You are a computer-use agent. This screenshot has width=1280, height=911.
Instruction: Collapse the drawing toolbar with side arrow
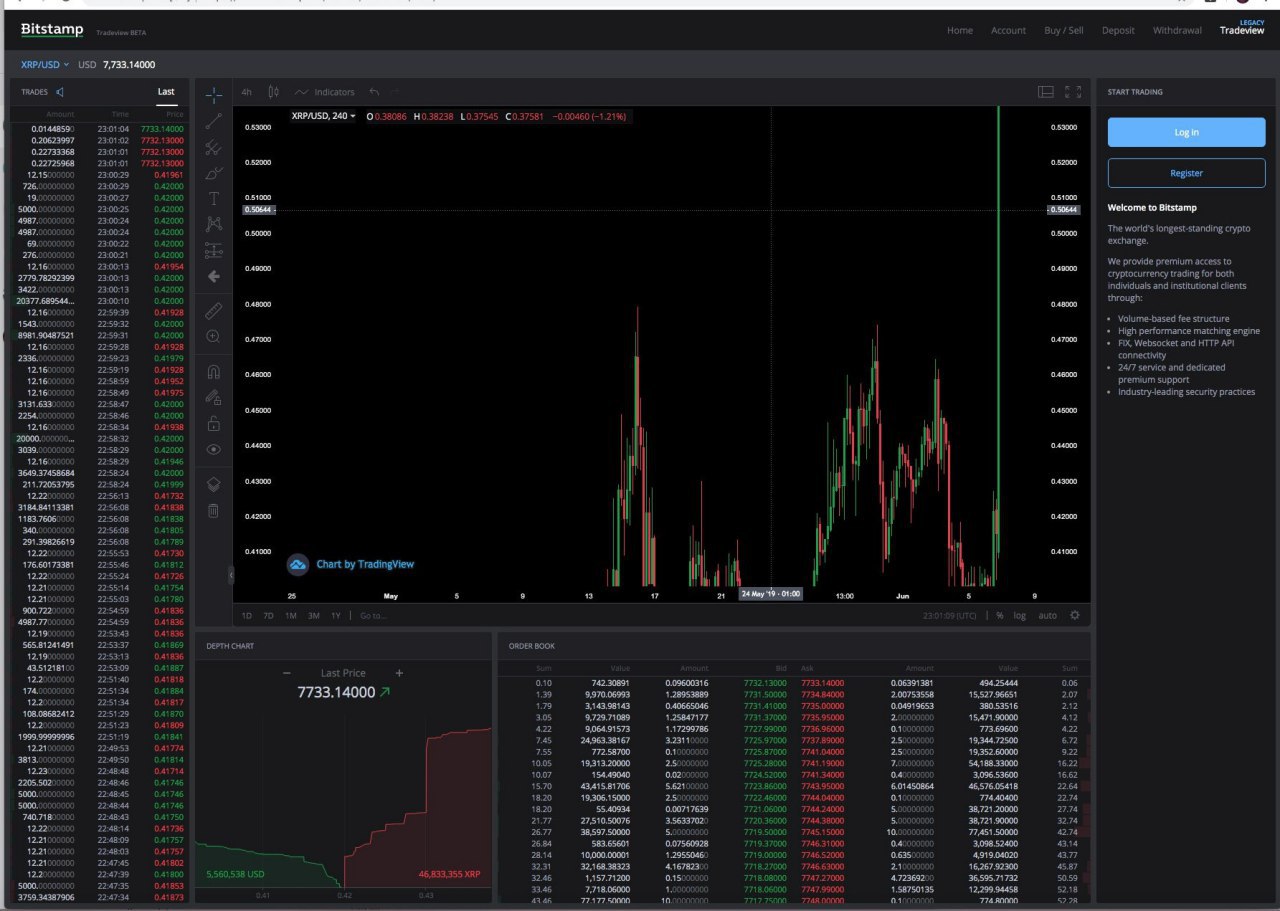231,575
